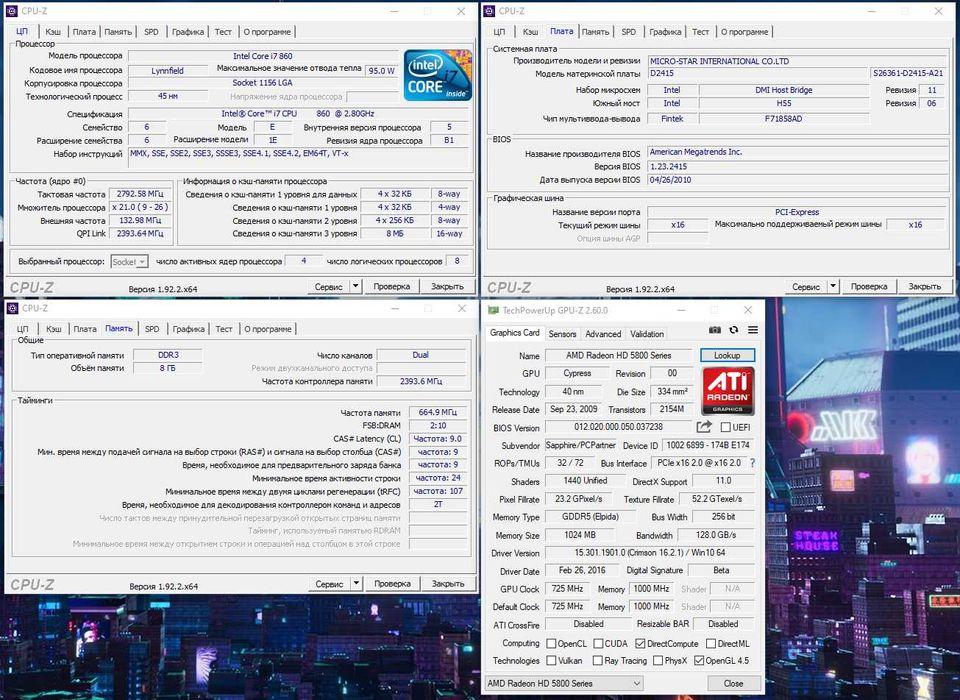Click the CPU-Z app icon in Плата window
This screenshot has width=960, height=700.
coord(489,11)
